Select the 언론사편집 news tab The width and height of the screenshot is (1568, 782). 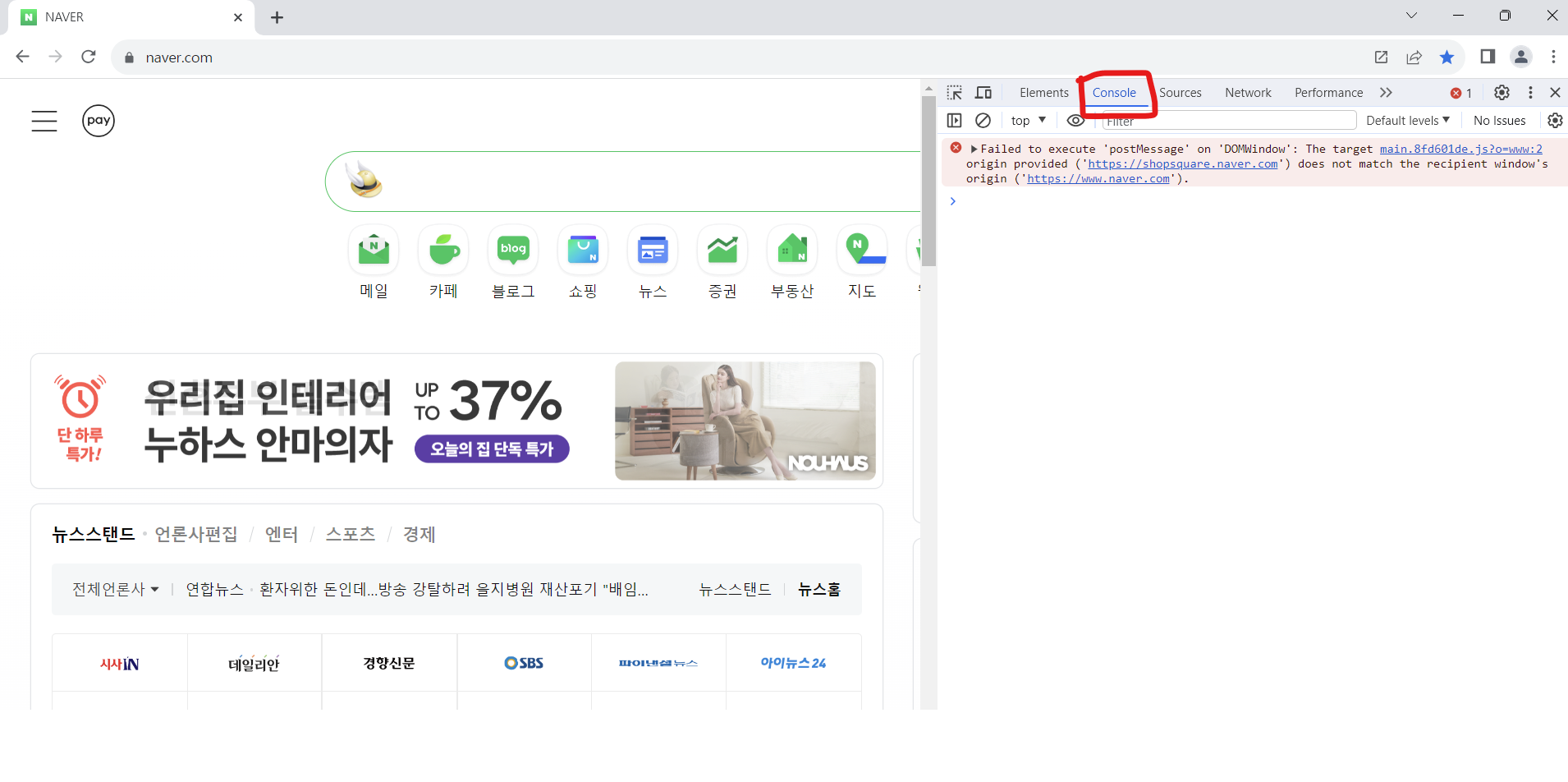(x=196, y=534)
